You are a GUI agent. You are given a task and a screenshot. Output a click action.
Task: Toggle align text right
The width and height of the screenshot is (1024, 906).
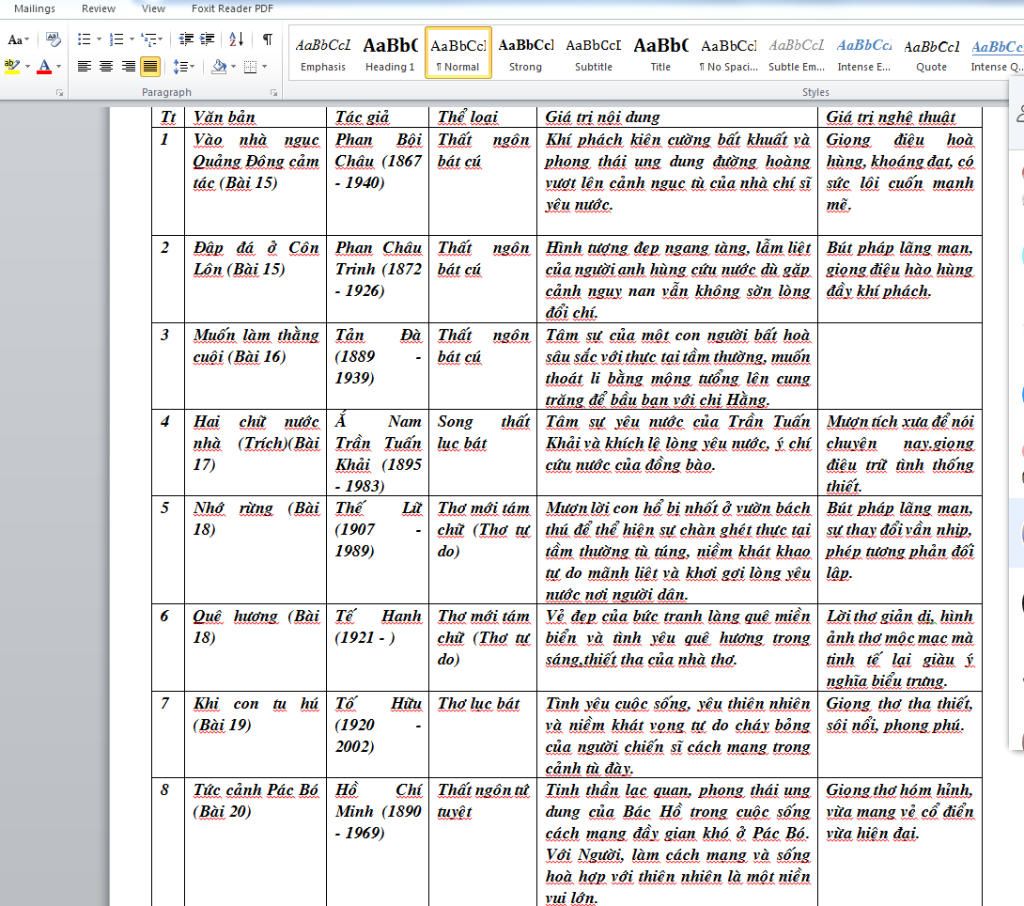[x=128, y=66]
